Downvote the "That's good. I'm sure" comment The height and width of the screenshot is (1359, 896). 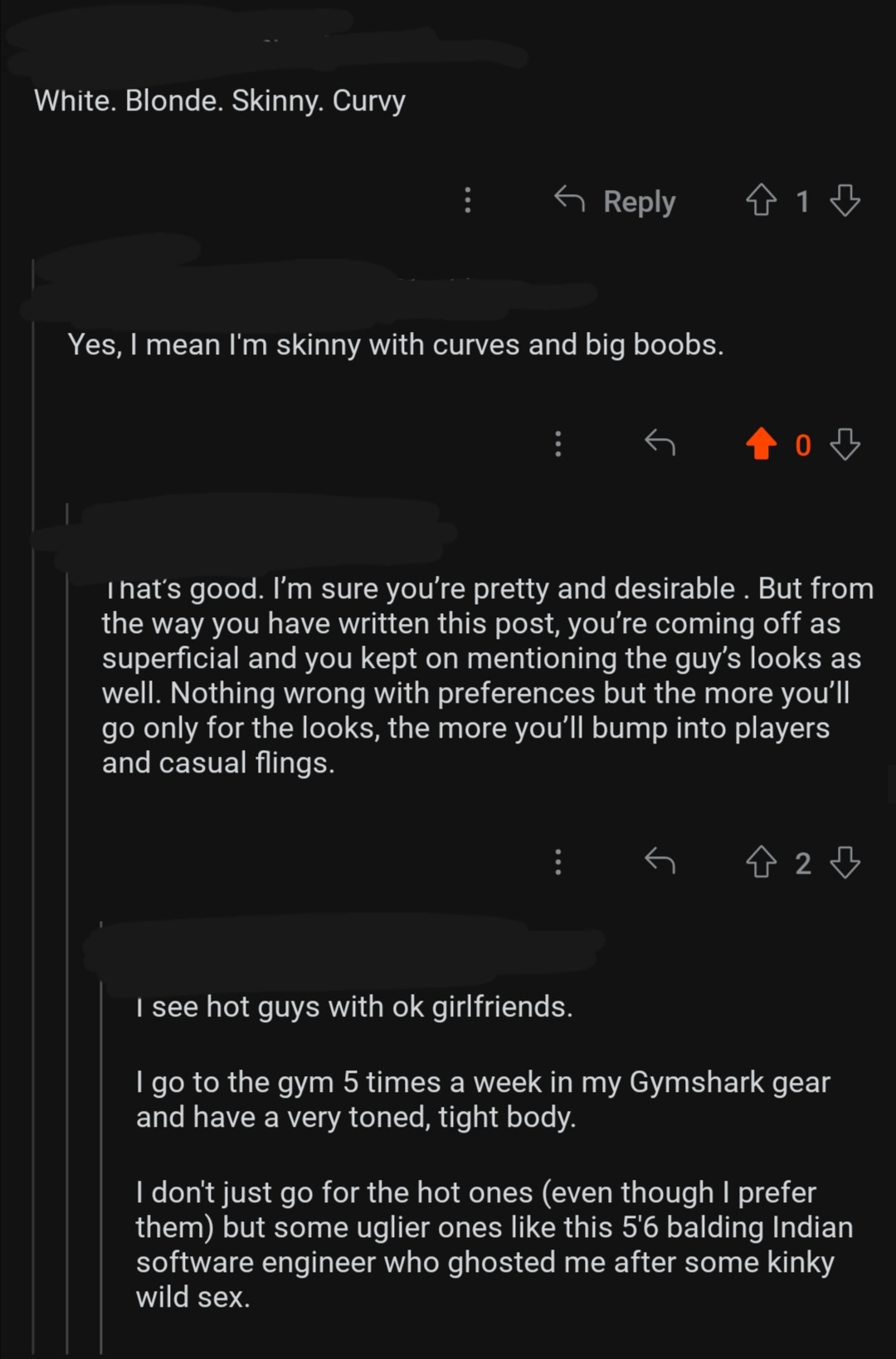[845, 863]
